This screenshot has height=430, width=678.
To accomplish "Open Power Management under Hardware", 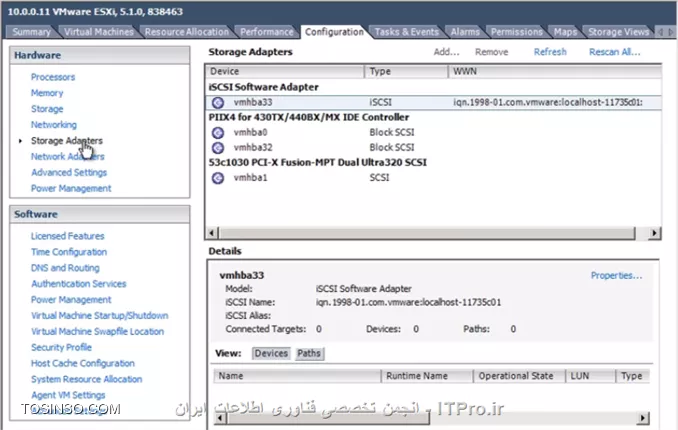I will pyautogui.click(x=71, y=189).
